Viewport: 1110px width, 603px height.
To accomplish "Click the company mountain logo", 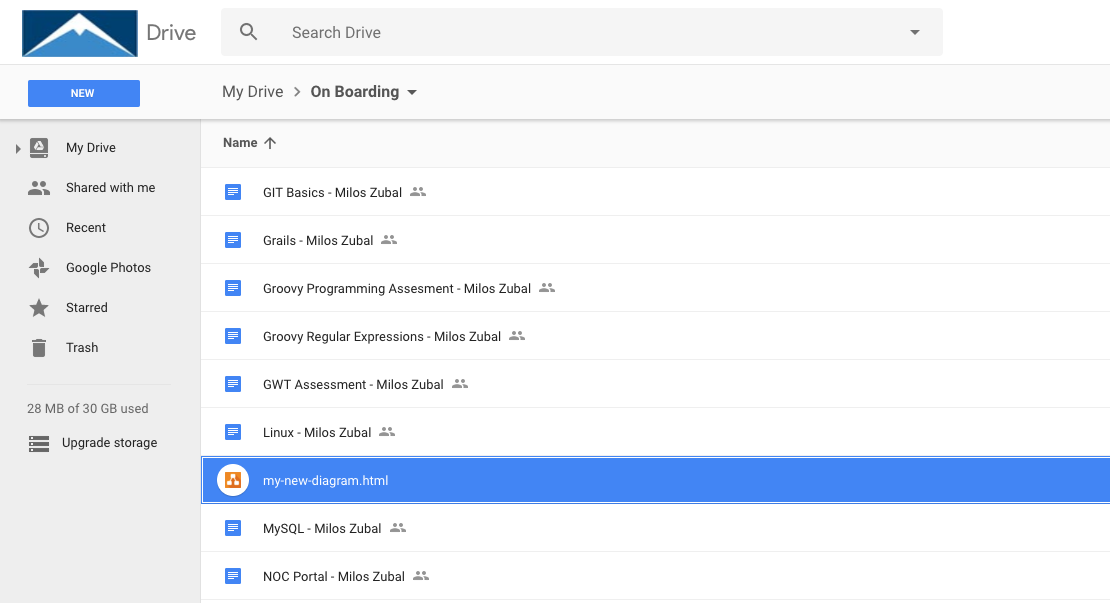I will pyautogui.click(x=80, y=33).
